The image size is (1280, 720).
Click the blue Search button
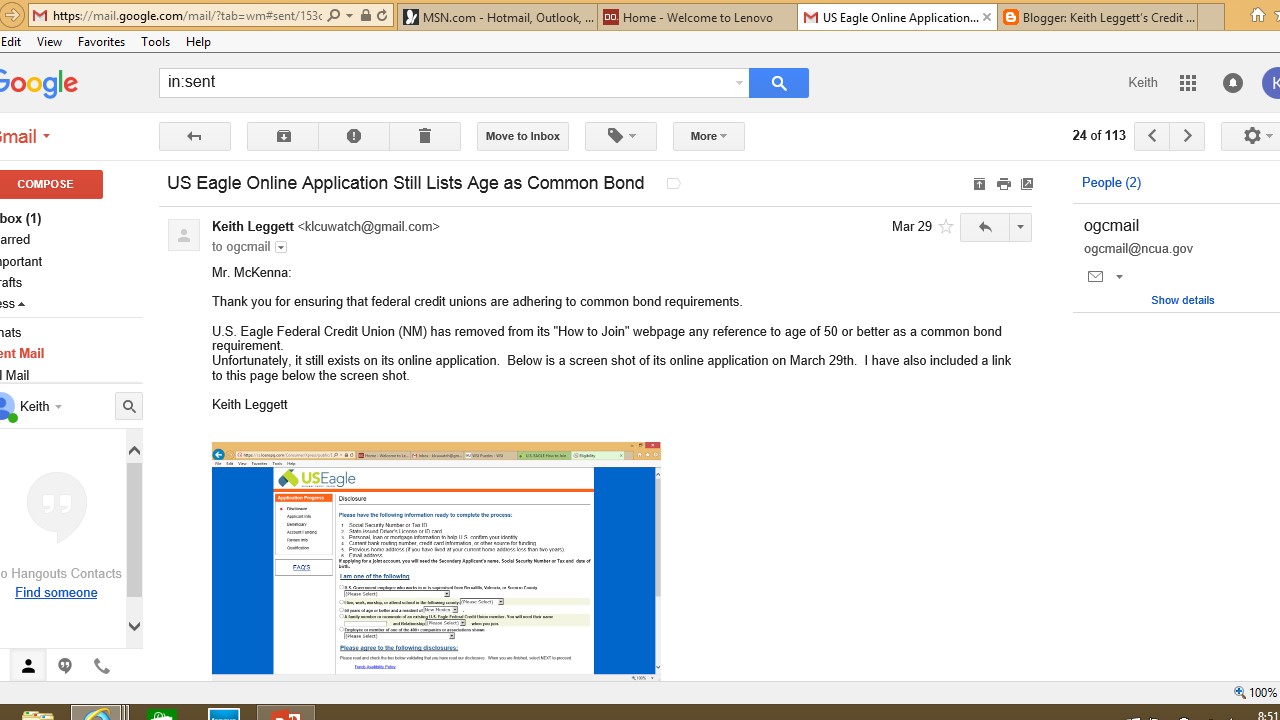779,83
